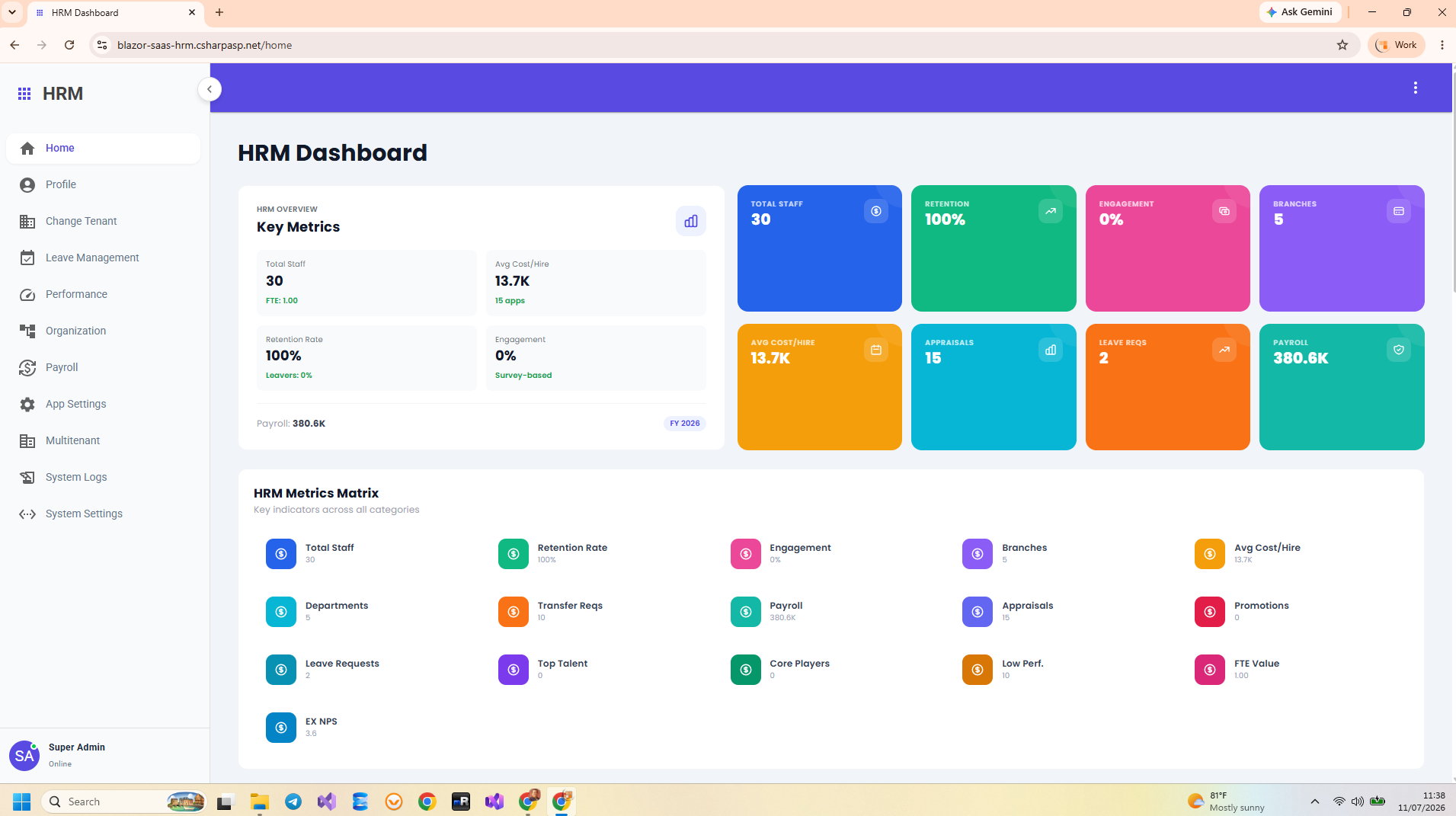This screenshot has width=1456, height=816.
Task: Bookmark this page with the star icon
Action: coord(1342,45)
